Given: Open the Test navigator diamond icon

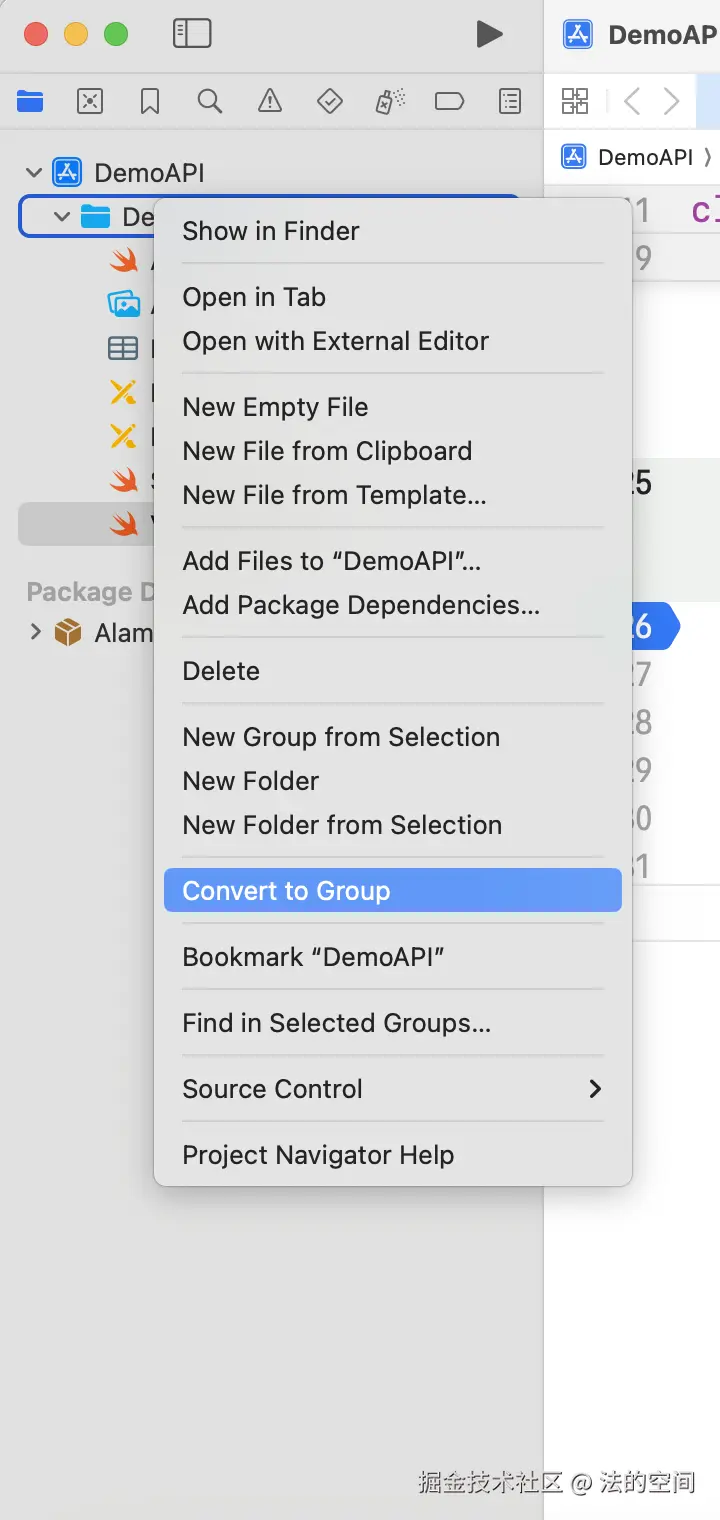Looking at the screenshot, I should (x=330, y=101).
